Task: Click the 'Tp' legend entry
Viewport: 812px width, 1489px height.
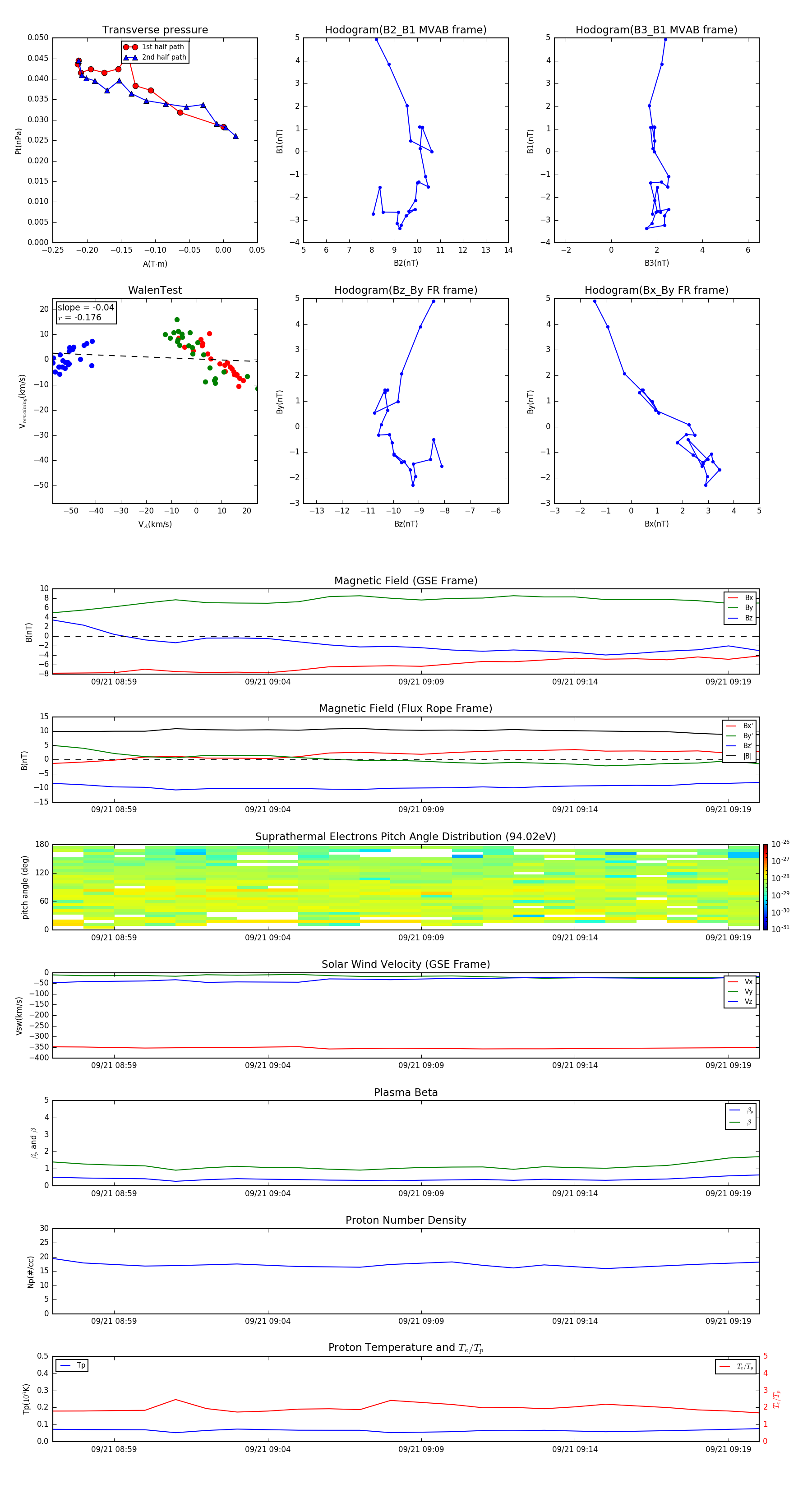Action: point(72,1365)
